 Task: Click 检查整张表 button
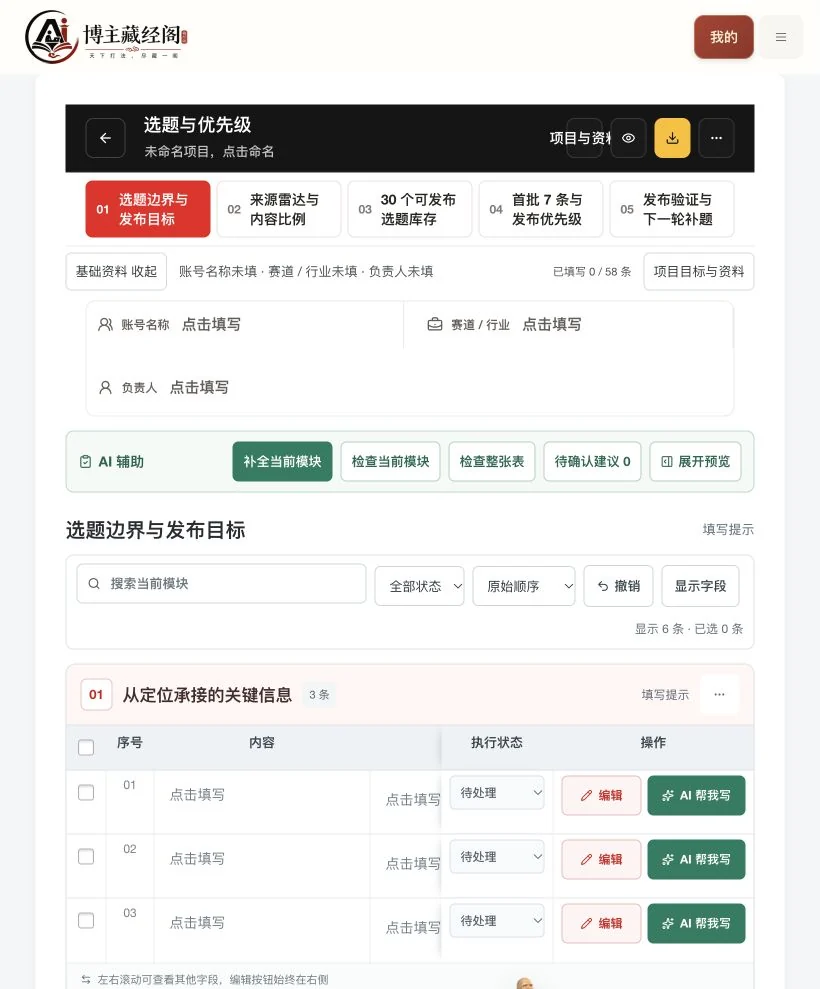pyautogui.click(x=492, y=462)
